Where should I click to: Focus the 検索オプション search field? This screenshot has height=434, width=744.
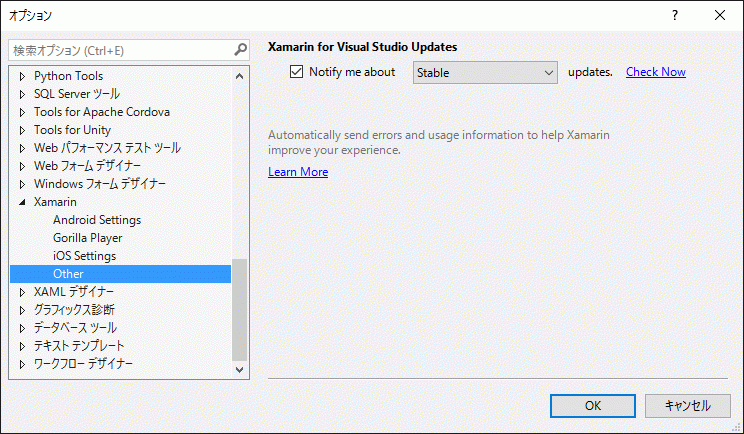(121, 50)
